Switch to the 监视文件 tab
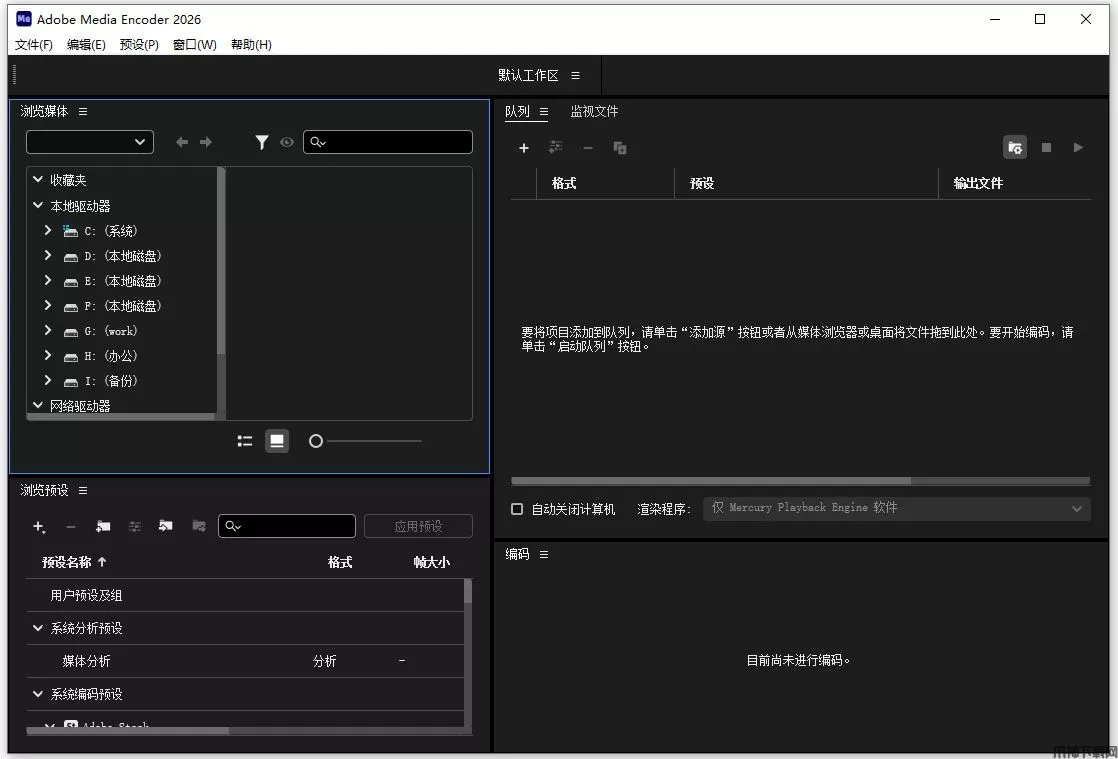Image resolution: width=1118 pixels, height=759 pixels. (594, 112)
